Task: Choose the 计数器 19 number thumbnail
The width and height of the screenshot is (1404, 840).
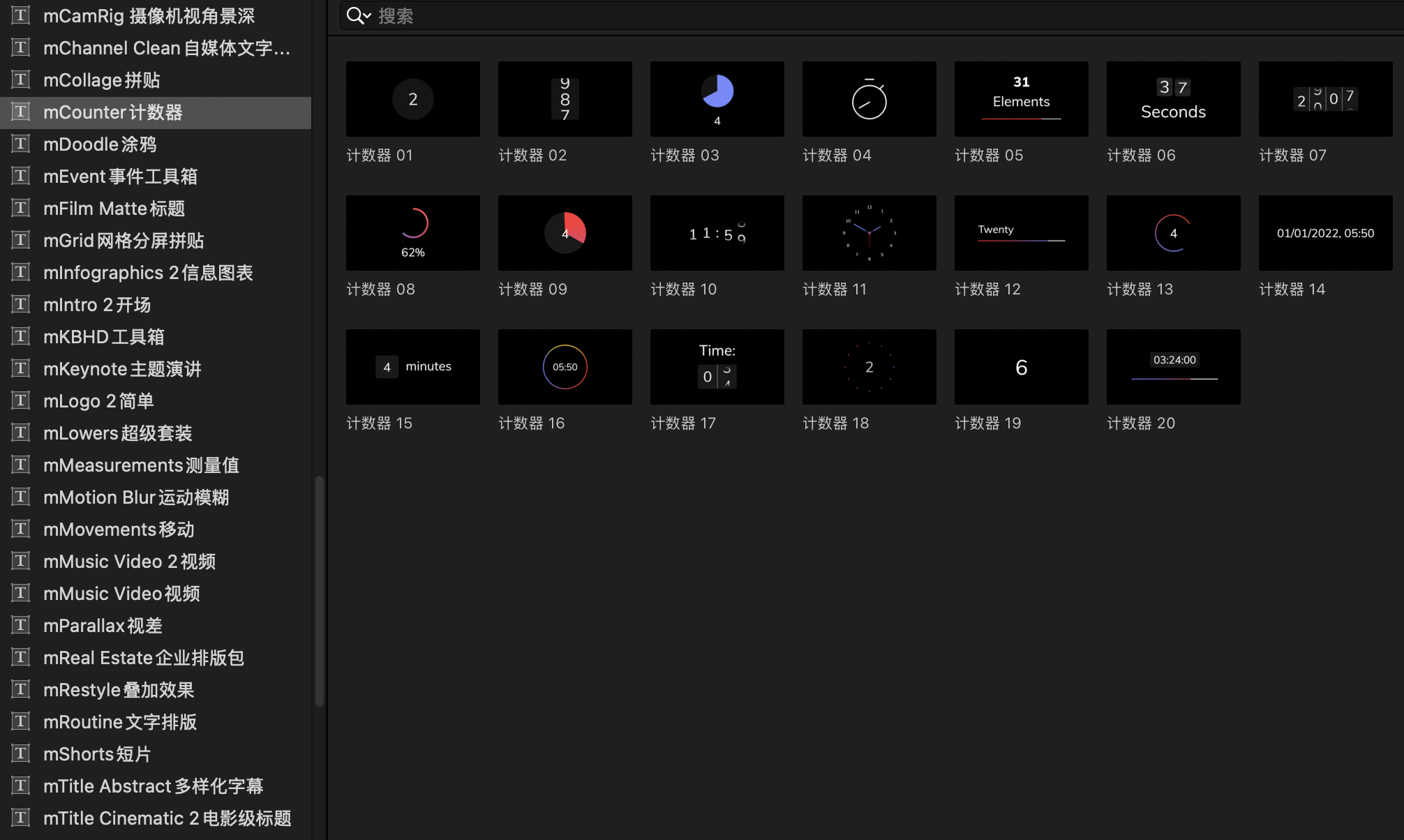Action: [1022, 367]
